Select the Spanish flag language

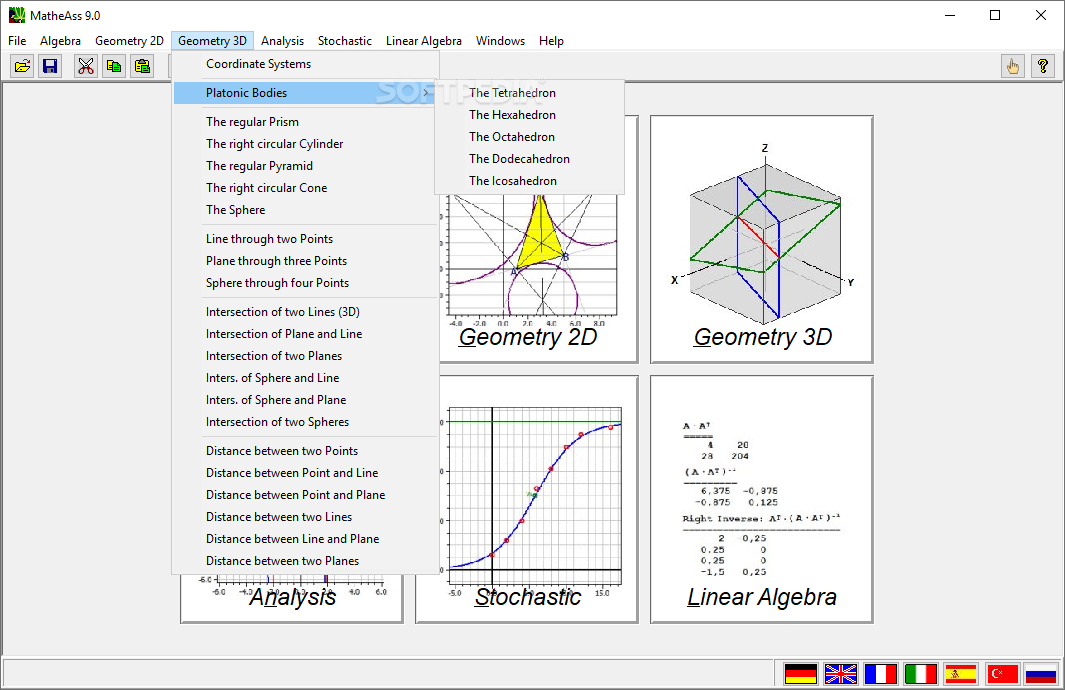click(961, 674)
